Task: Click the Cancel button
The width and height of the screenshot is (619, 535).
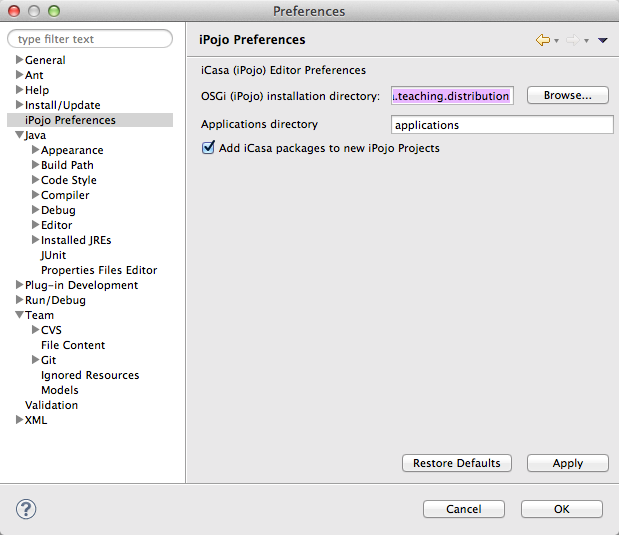Action: click(x=463, y=509)
